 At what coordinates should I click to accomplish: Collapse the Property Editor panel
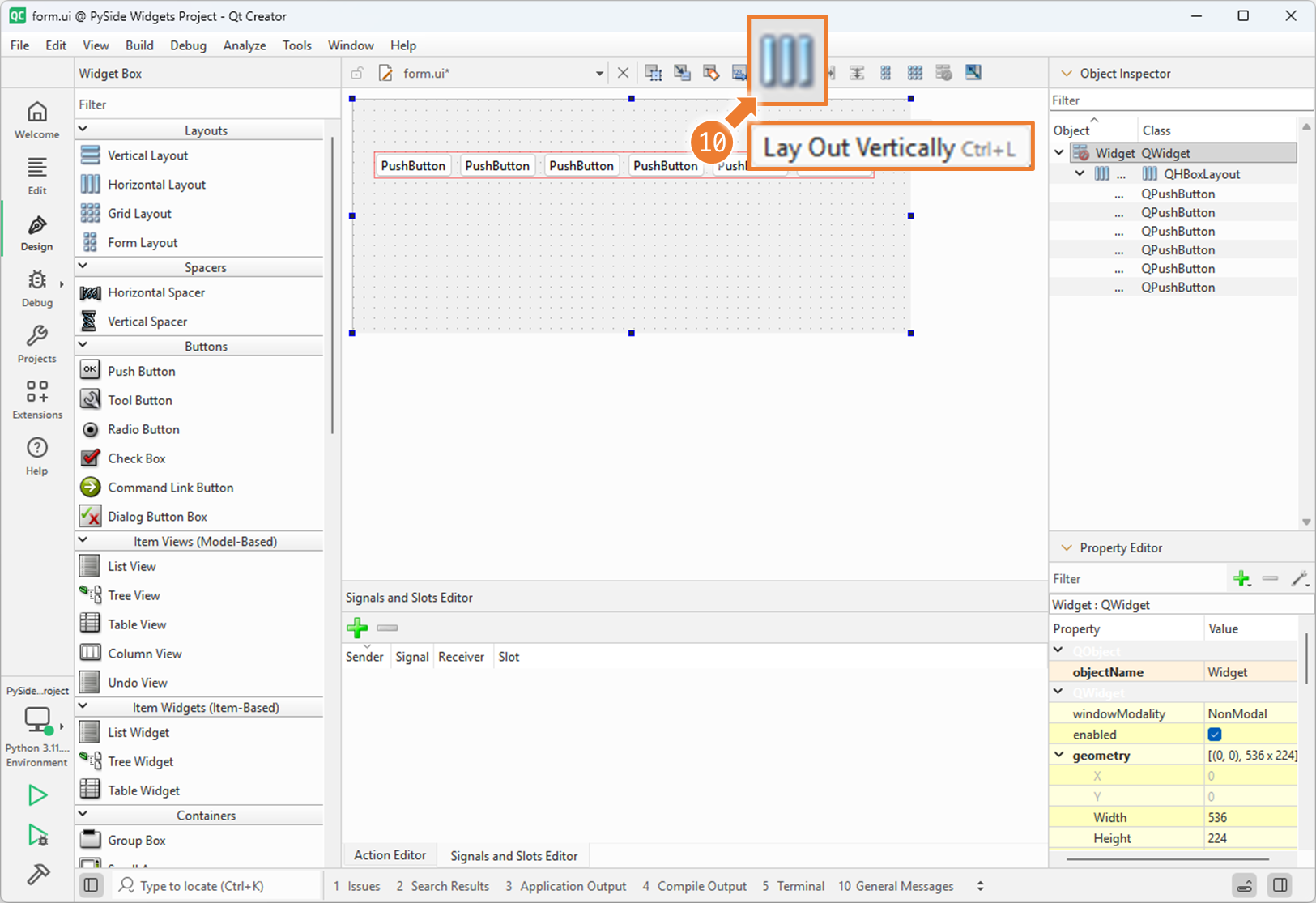(x=1067, y=547)
